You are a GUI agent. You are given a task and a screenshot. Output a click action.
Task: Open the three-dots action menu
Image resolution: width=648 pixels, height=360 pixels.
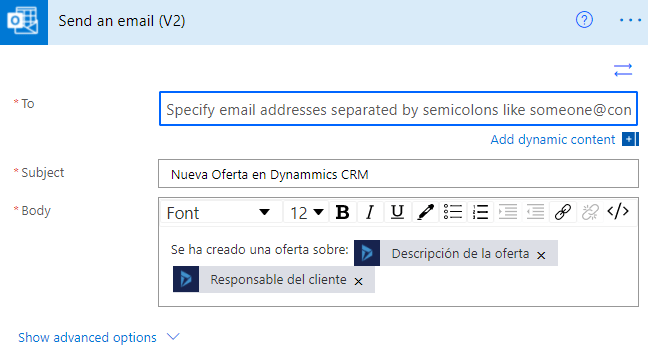630,20
